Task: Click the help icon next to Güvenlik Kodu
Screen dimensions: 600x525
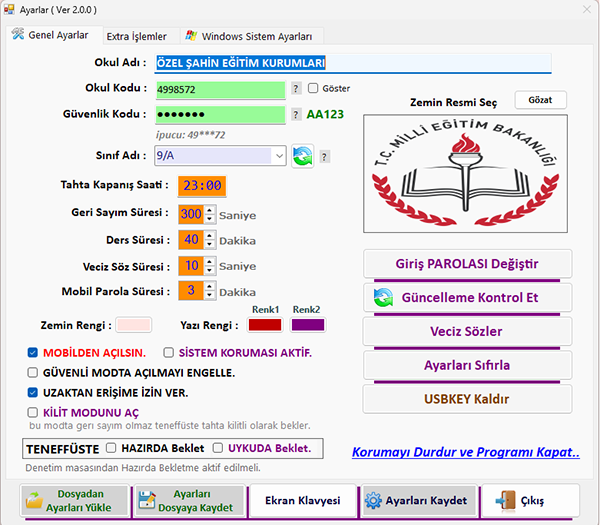Action: point(296,114)
